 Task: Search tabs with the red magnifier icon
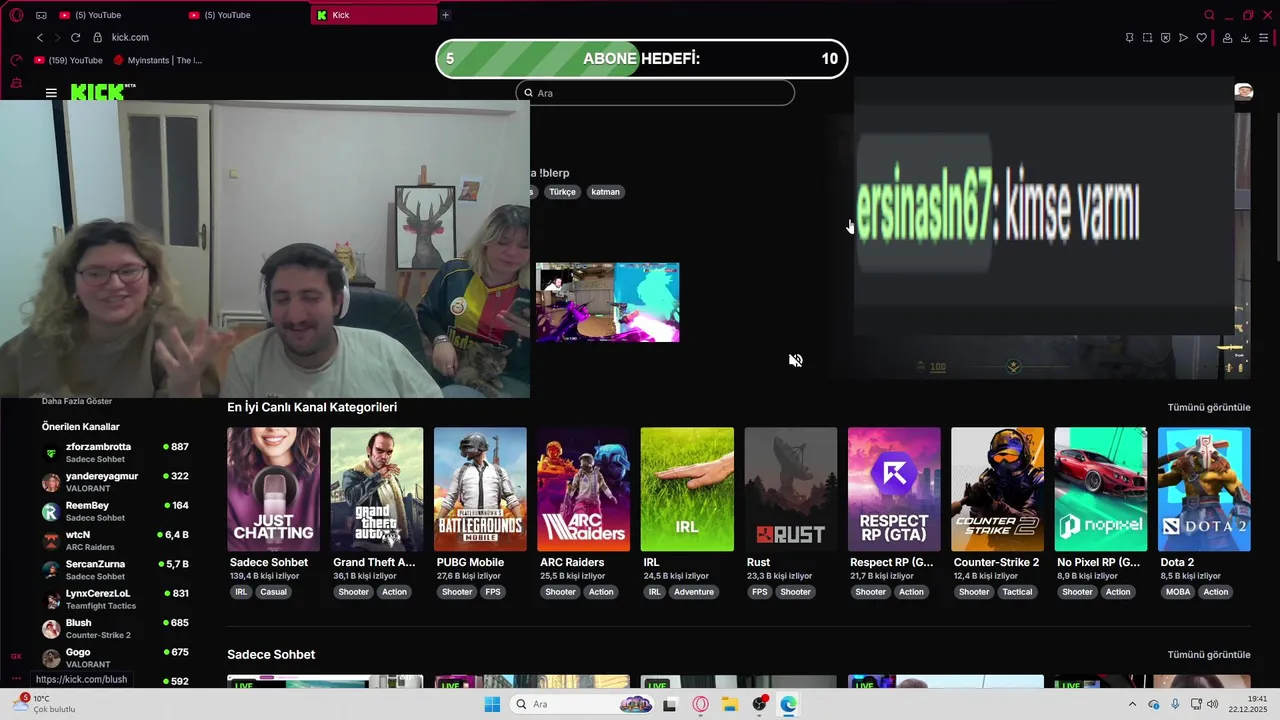(1209, 15)
